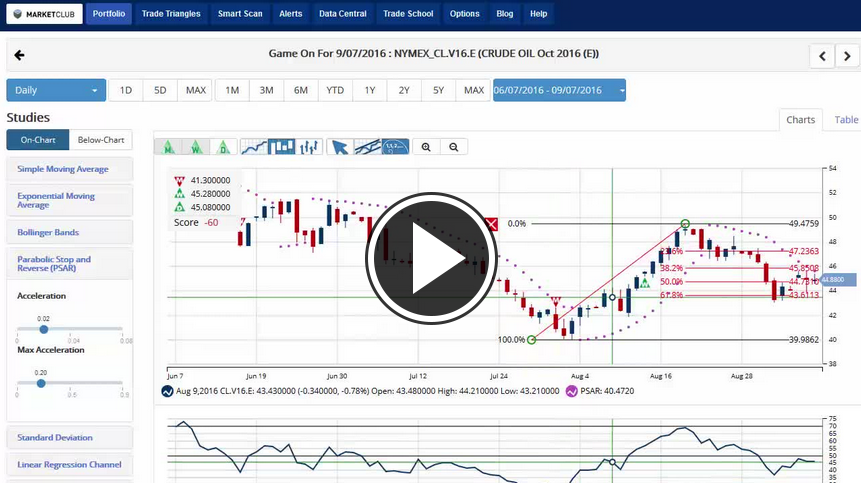Collapse Parabolic Stop and Reverse study
Screen dimensions: 861x483
[70, 263]
